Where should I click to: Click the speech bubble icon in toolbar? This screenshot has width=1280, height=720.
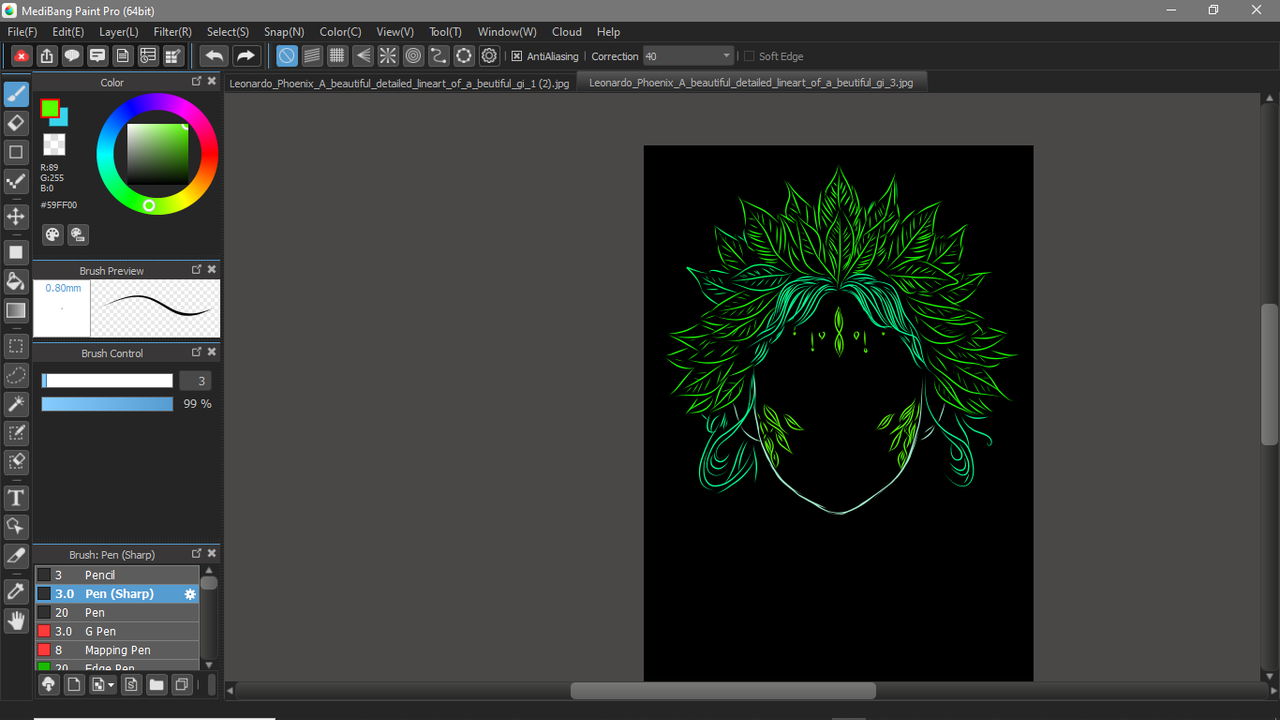(x=72, y=56)
